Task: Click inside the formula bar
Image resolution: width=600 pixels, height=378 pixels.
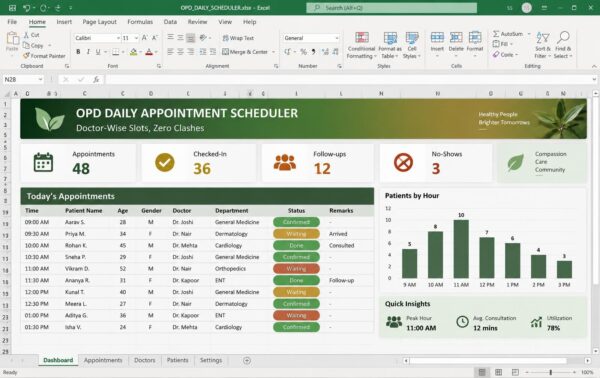Action: [x=348, y=80]
